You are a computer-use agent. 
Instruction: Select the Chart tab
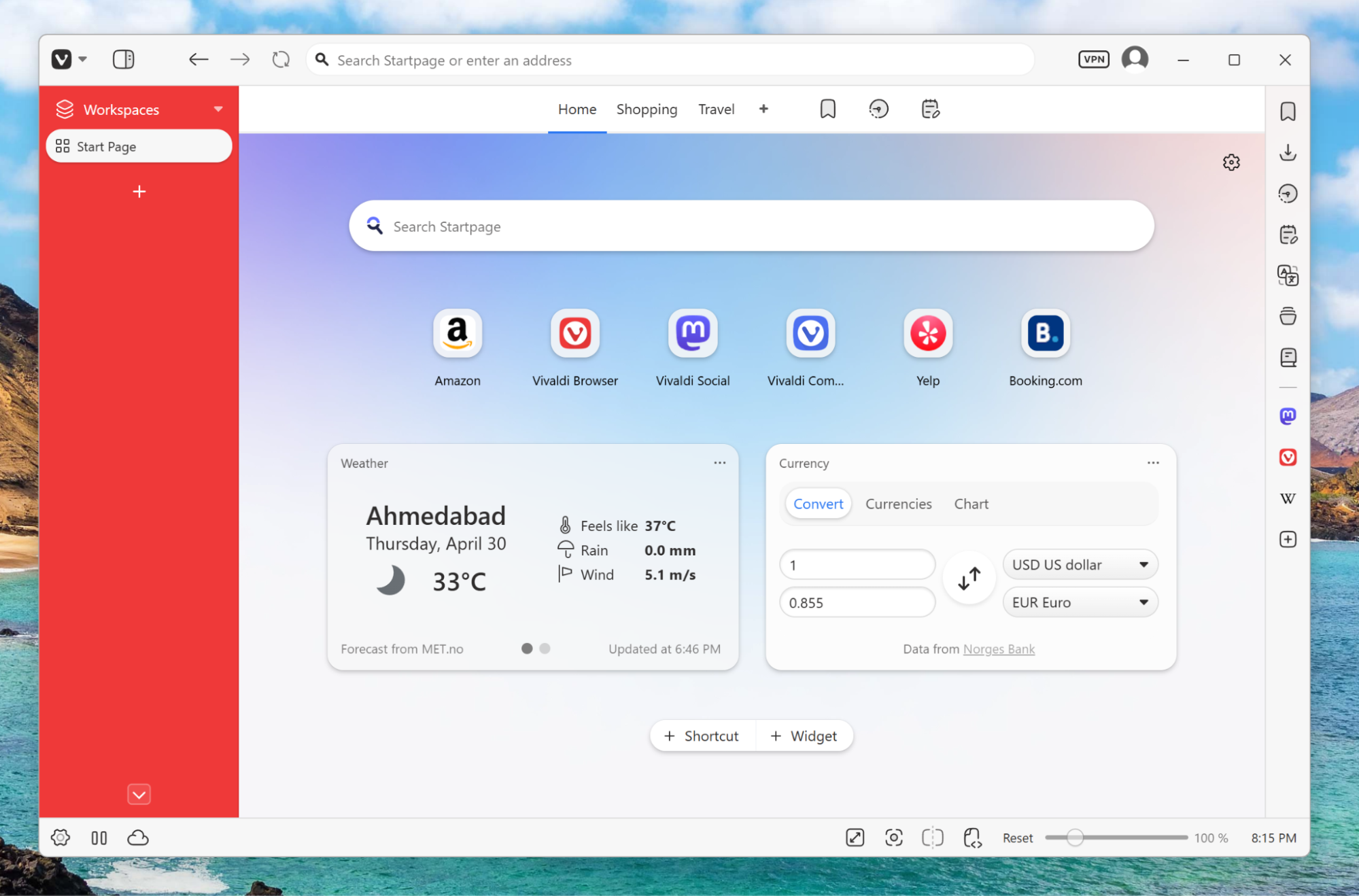point(971,504)
